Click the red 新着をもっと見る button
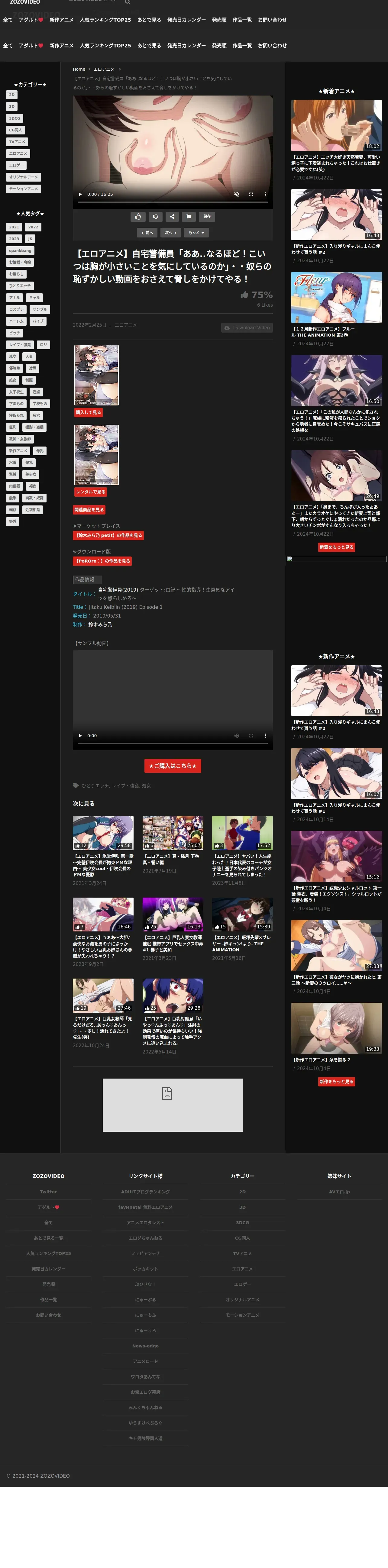The width and height of the screenshot is (388, 1568). click(x=336, y=547)
